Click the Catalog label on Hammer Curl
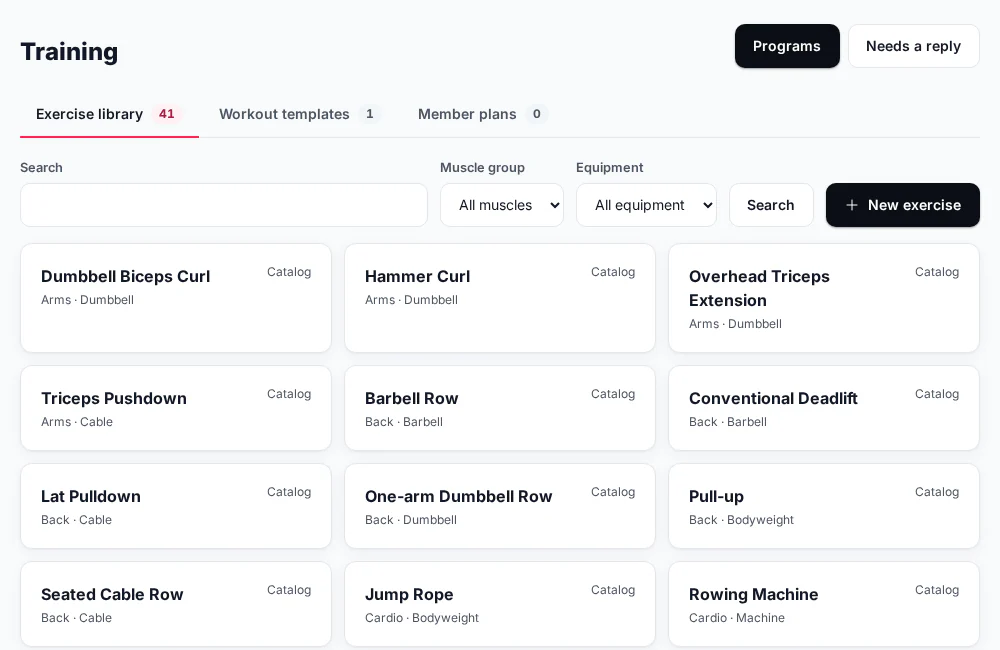1000x650 pixels. (613, 272)
